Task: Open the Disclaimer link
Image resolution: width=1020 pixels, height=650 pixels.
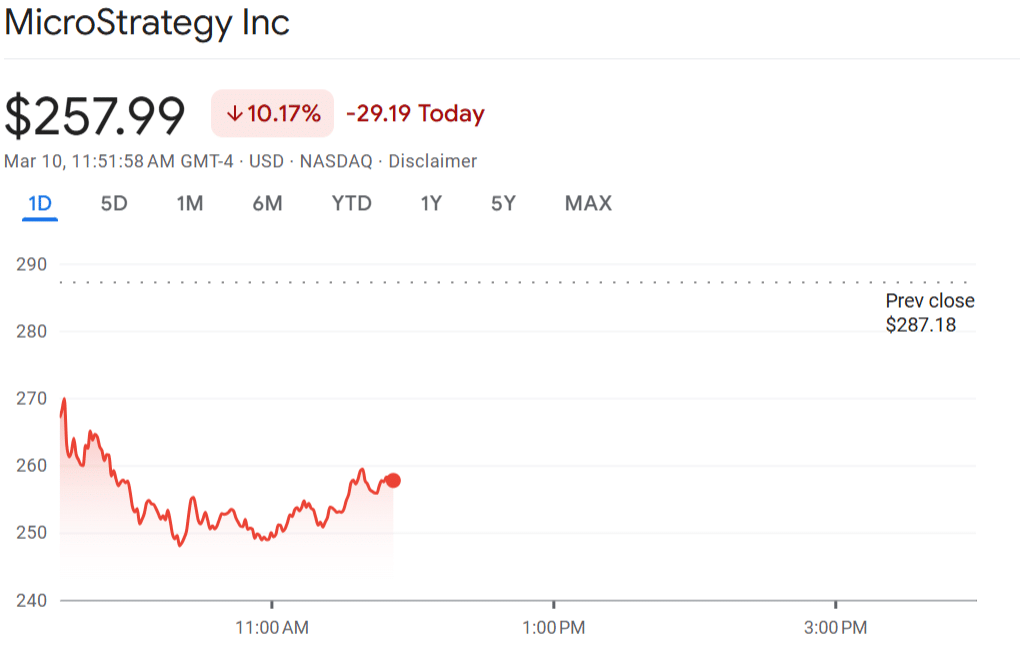Action: tap(432, 161)
